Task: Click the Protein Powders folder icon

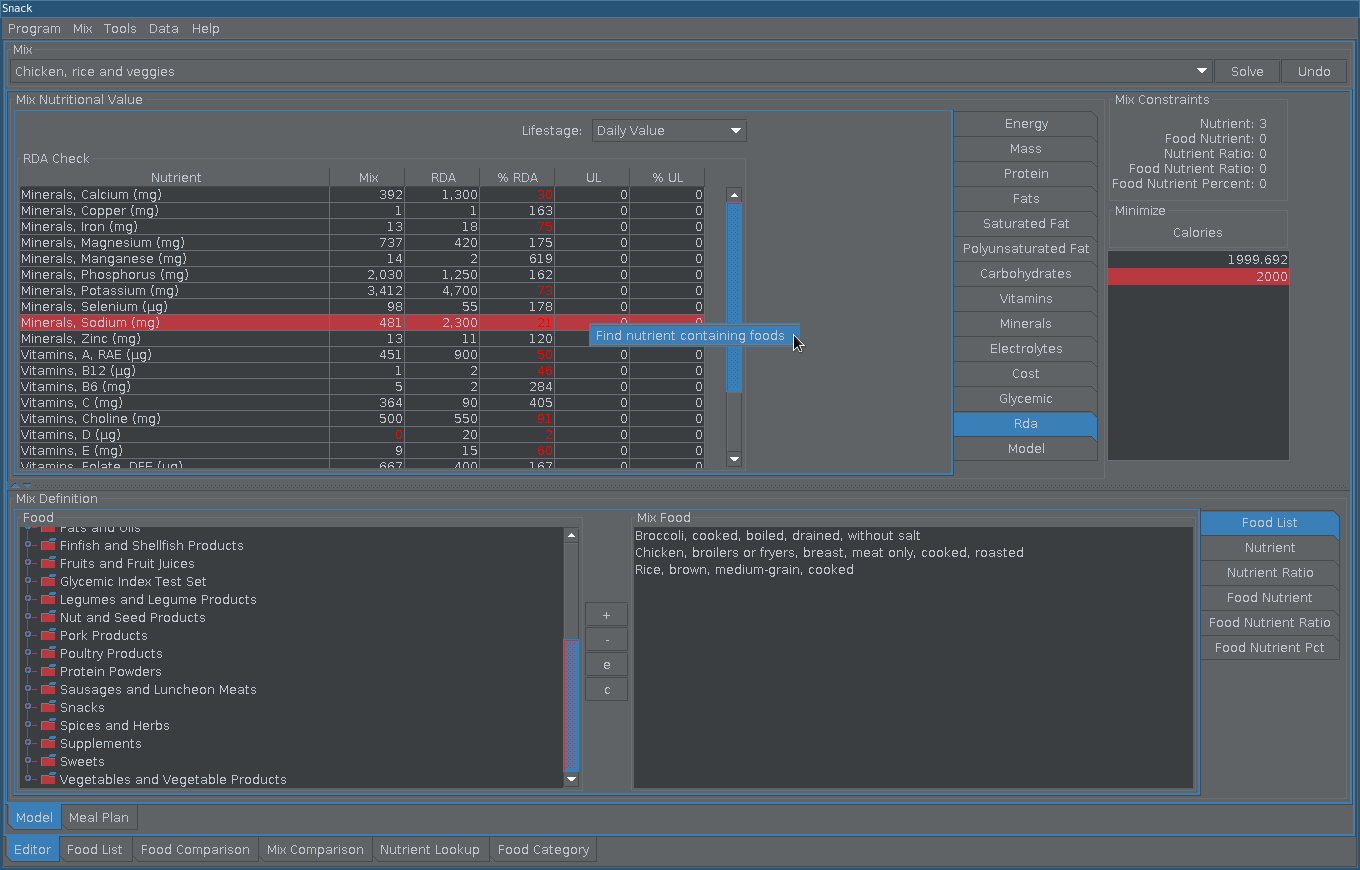Action: coord(47,671)
